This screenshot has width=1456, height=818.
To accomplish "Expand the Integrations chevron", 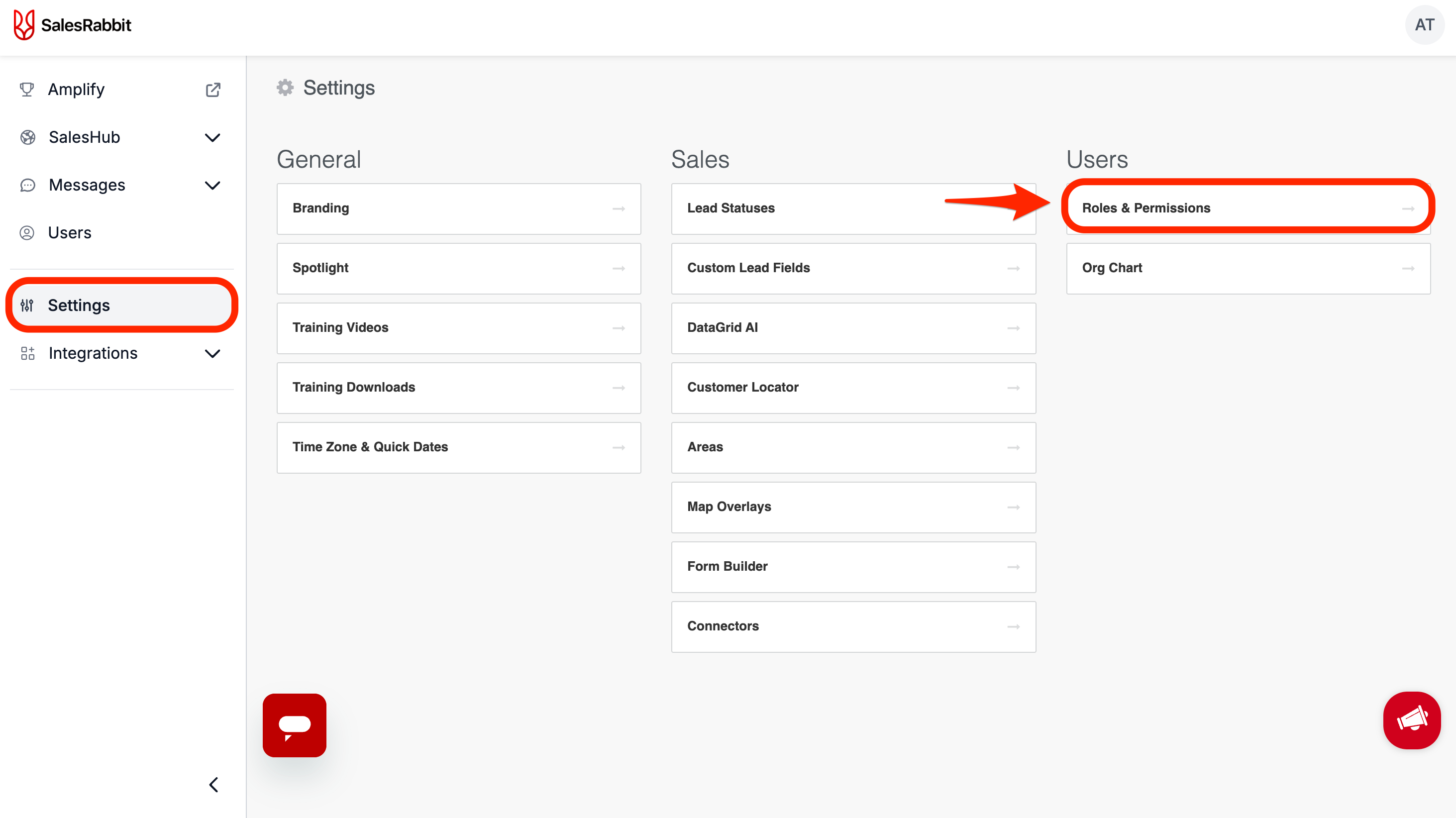I will point(212,353).
